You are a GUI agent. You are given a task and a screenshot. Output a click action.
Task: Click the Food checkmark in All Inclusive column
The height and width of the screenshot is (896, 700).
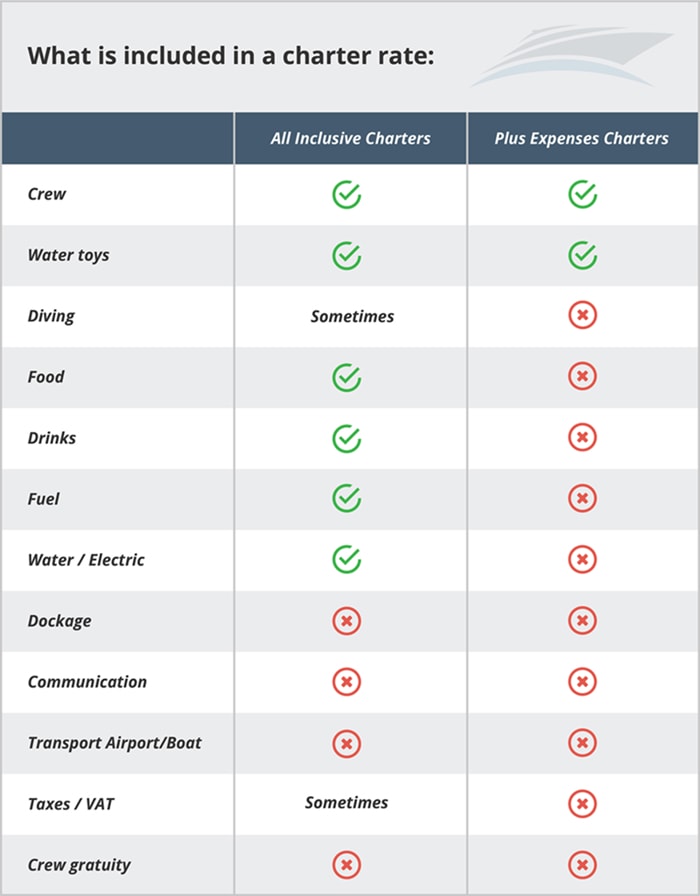(x=346, y=377)
